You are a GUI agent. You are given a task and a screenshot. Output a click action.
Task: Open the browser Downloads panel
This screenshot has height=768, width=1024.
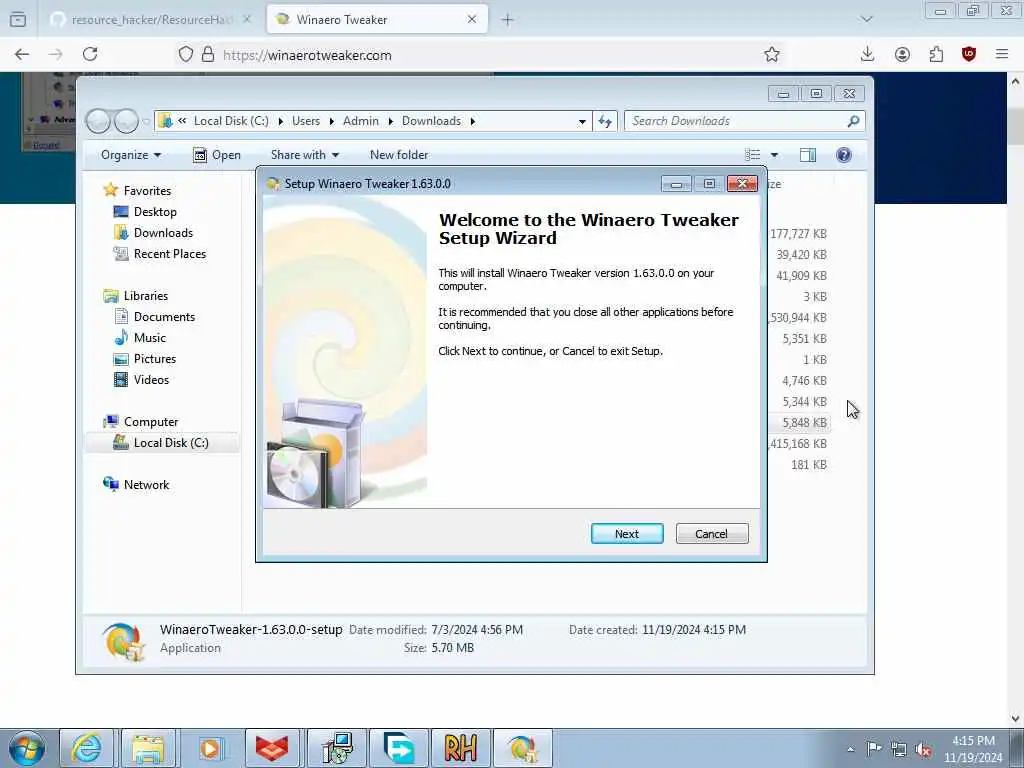tap(867, 54)
